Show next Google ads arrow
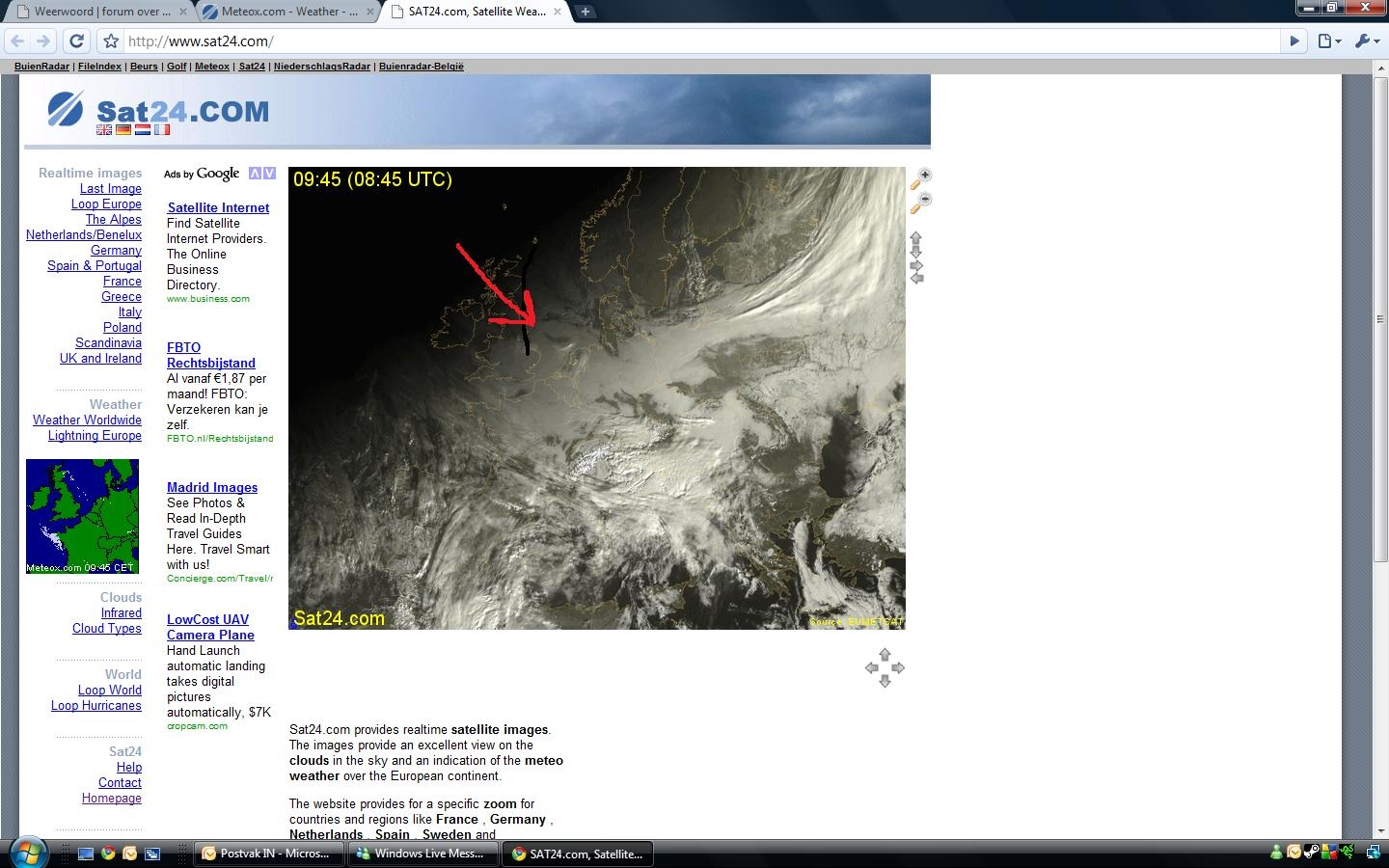 click(269, 174)
